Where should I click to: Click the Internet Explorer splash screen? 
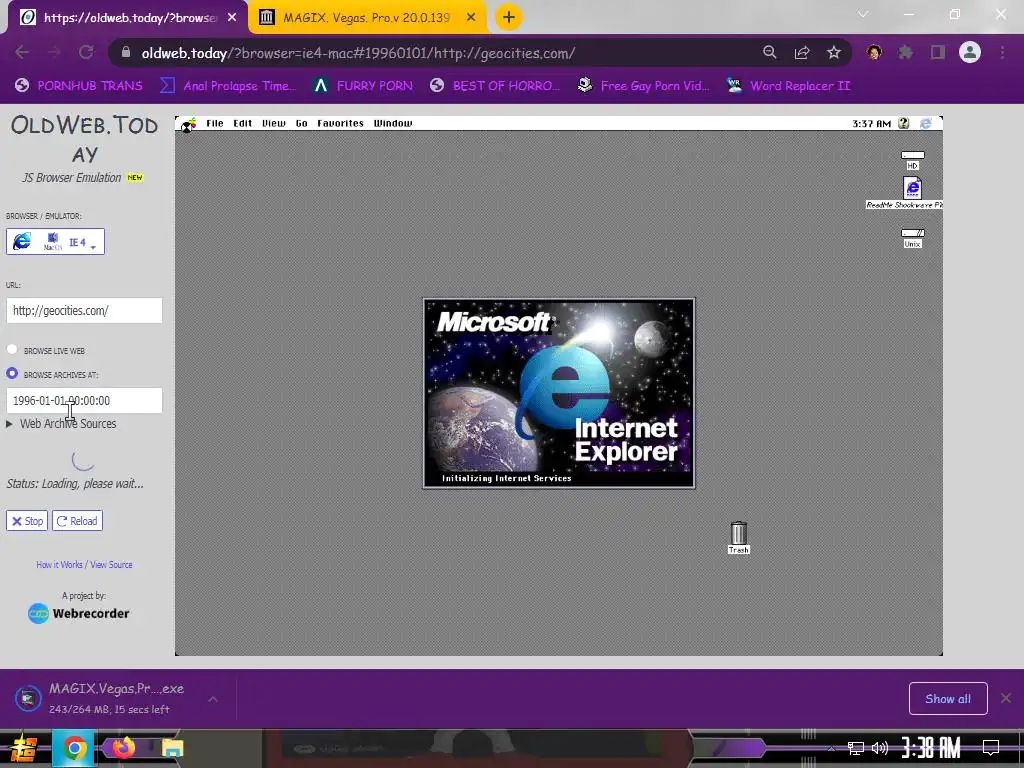coord(559,393)
